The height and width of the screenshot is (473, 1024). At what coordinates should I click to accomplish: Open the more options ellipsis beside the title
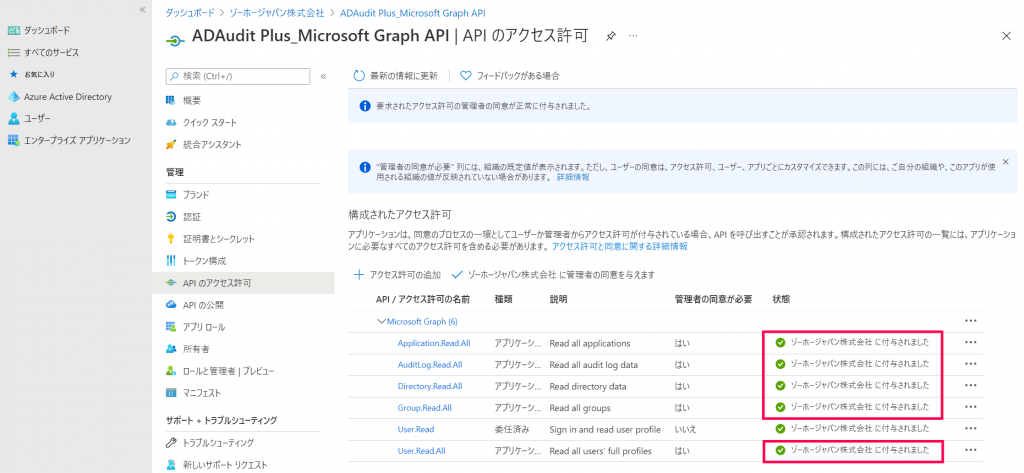[632, 36]
